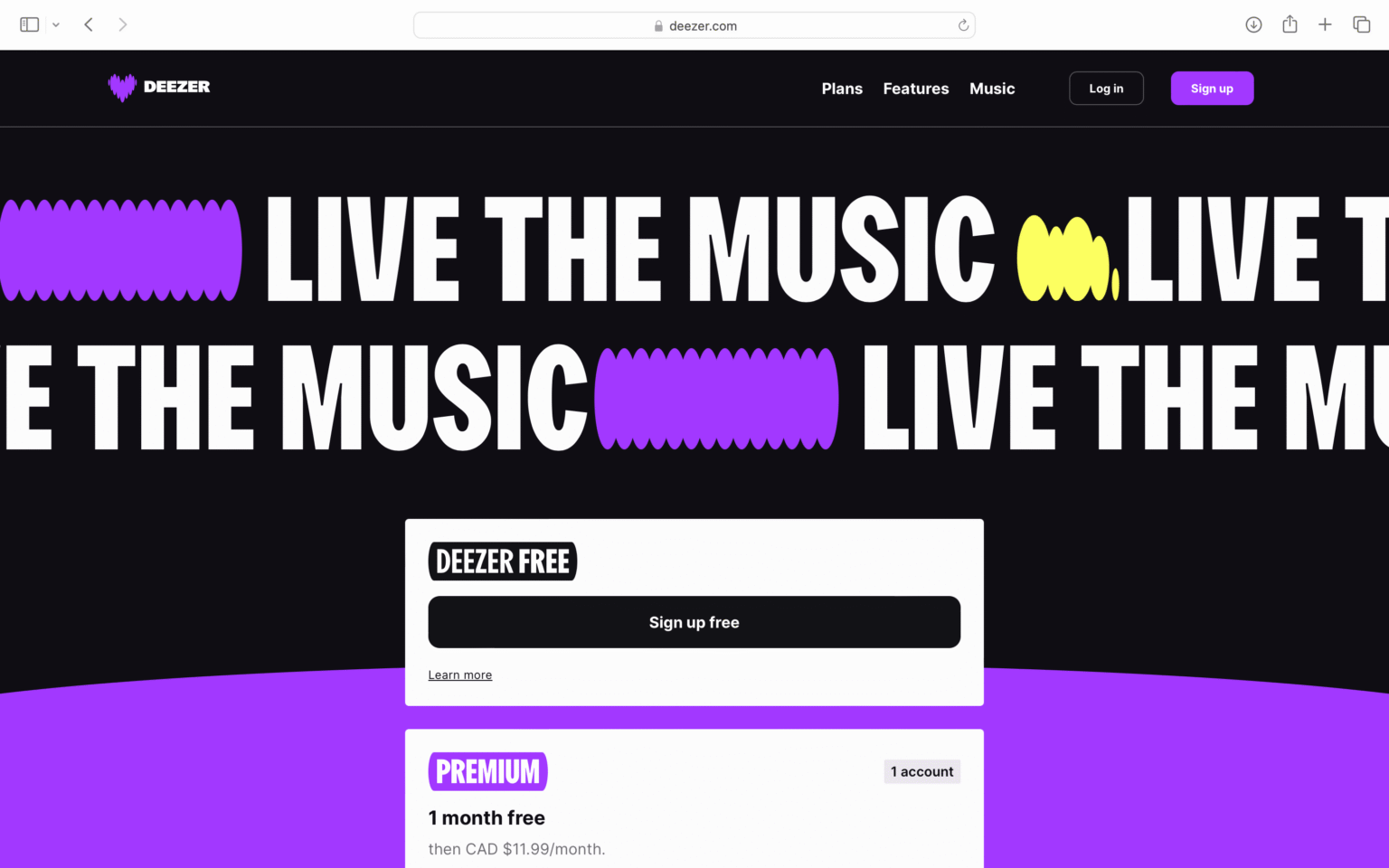Open the sidebar dropdown chevron
This screenshot has width=1389, height=868.
(56, 25)
